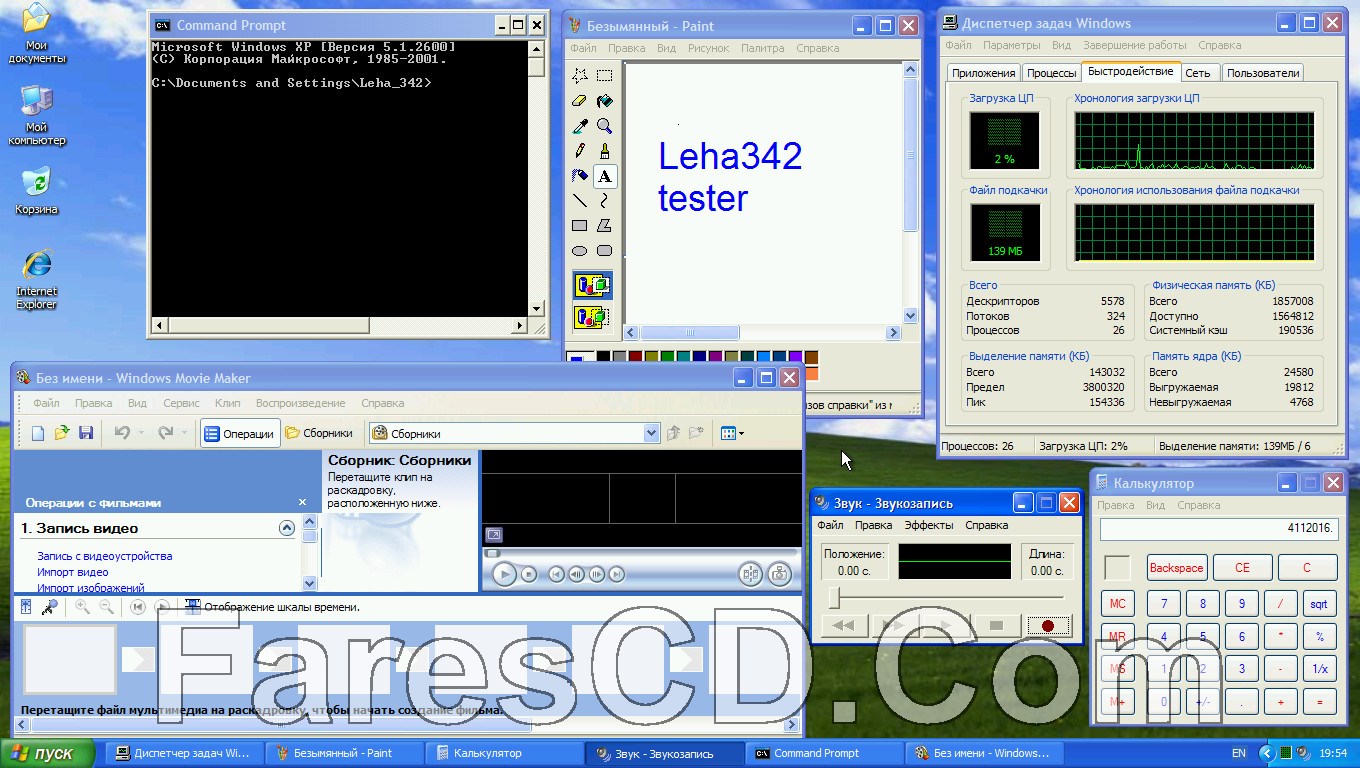Click Calculator display field

coord(1218,528)
